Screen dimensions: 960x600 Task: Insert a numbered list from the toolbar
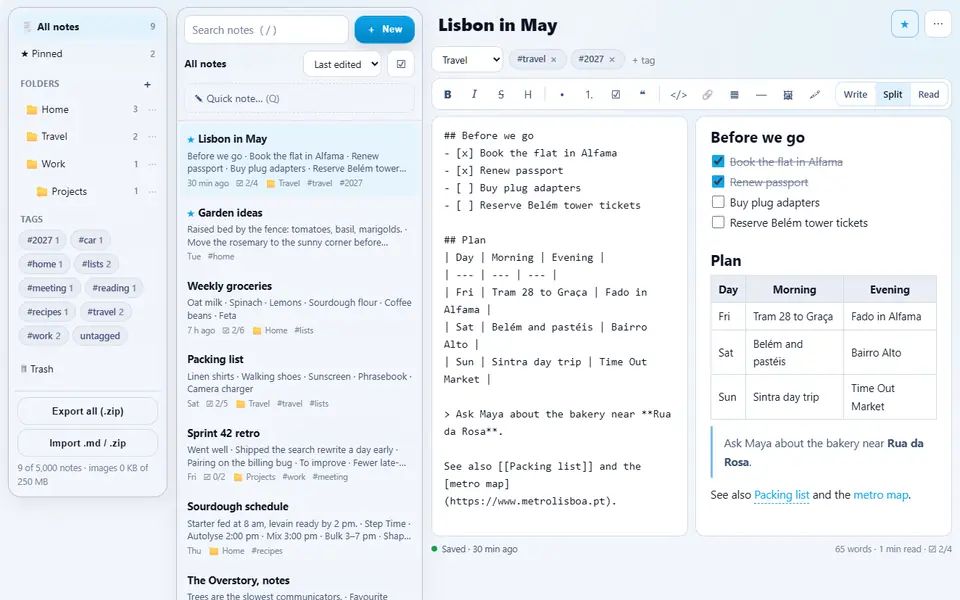point(589,94)
